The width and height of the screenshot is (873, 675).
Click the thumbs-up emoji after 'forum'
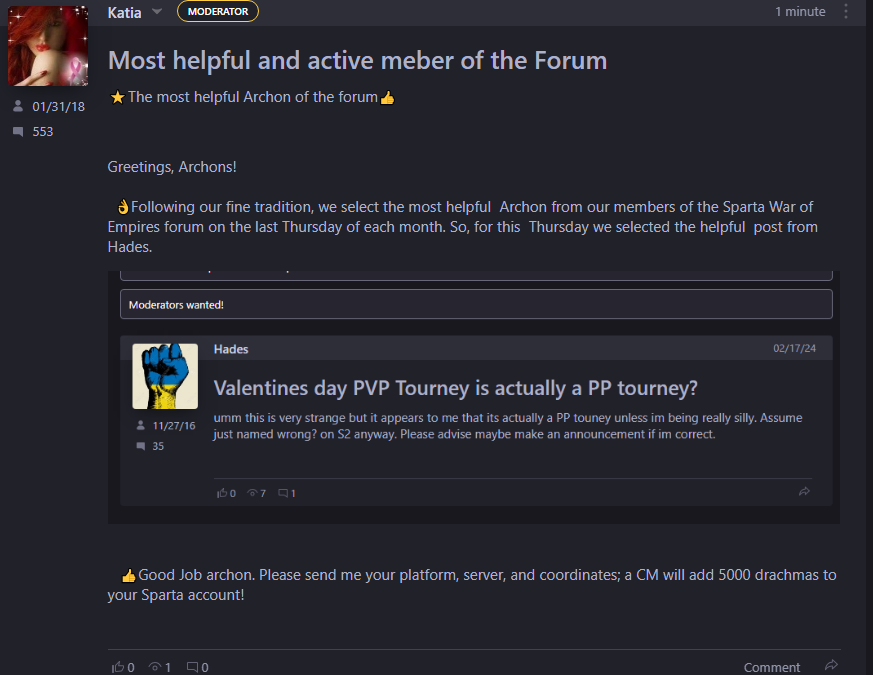(x=388, y=98)
